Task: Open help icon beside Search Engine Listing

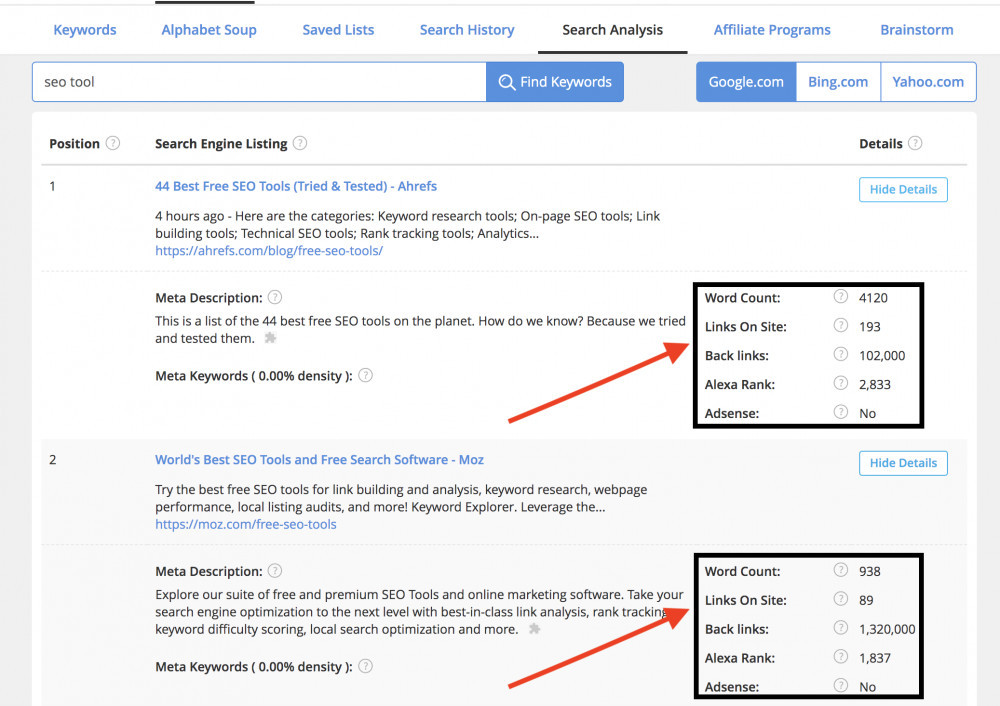Action: [300, 143]
